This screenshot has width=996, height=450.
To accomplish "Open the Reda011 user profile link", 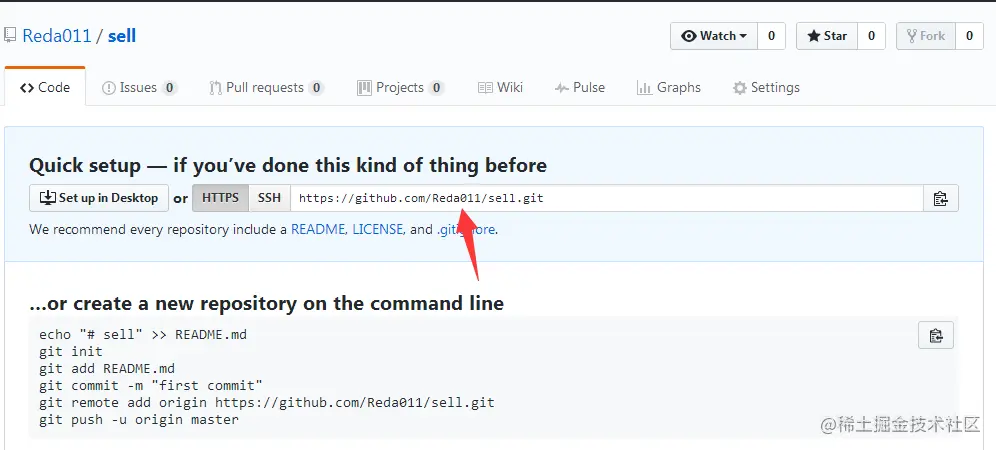I will tap(57, 36).
